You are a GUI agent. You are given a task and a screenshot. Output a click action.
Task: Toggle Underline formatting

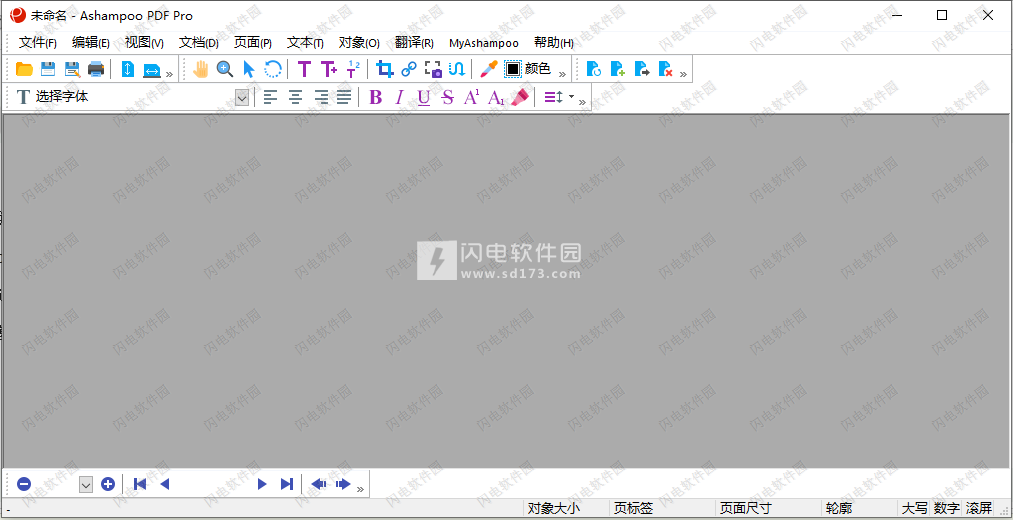(x=423, y=98)
